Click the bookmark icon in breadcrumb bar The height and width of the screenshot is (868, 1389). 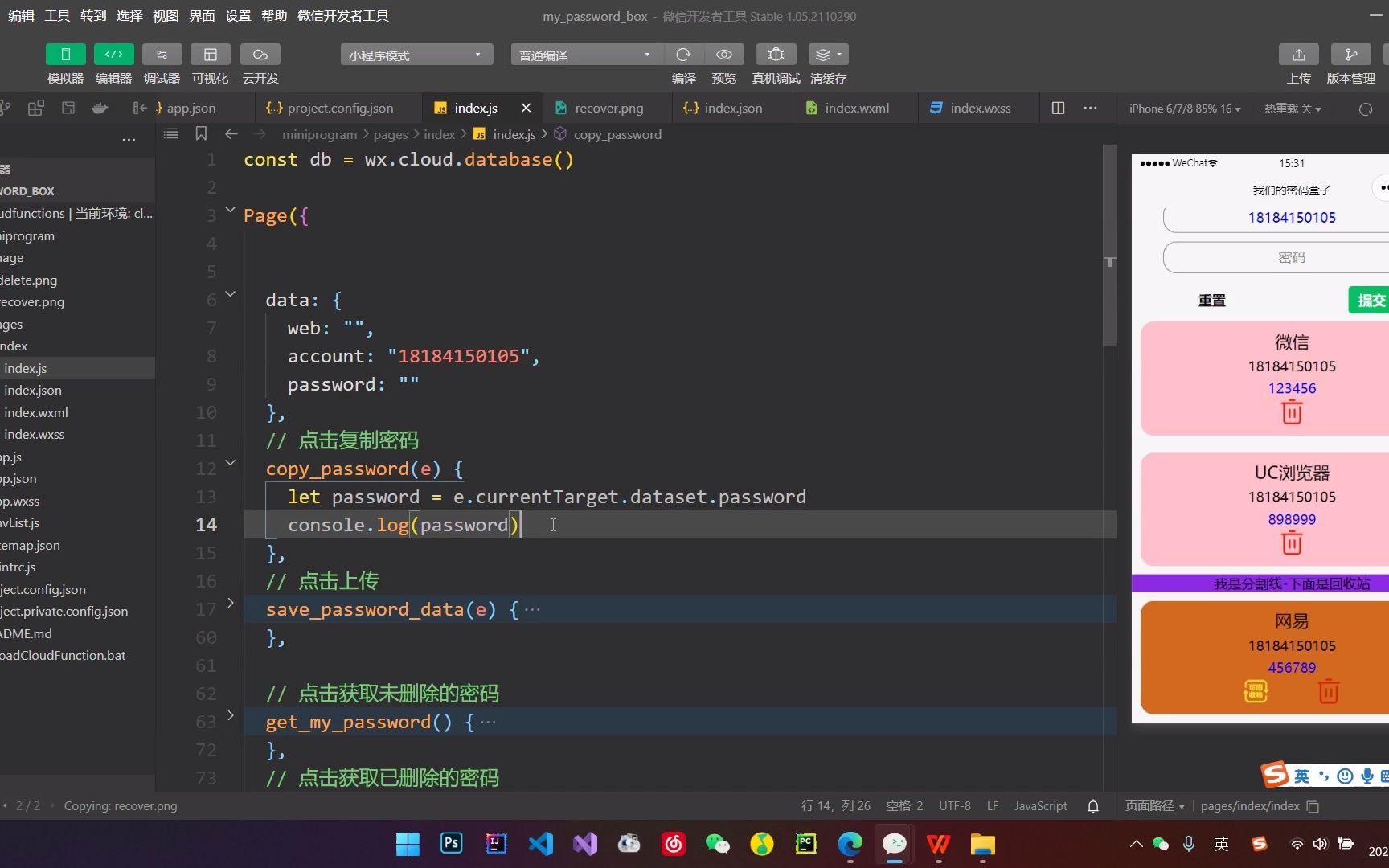point(201,134)
